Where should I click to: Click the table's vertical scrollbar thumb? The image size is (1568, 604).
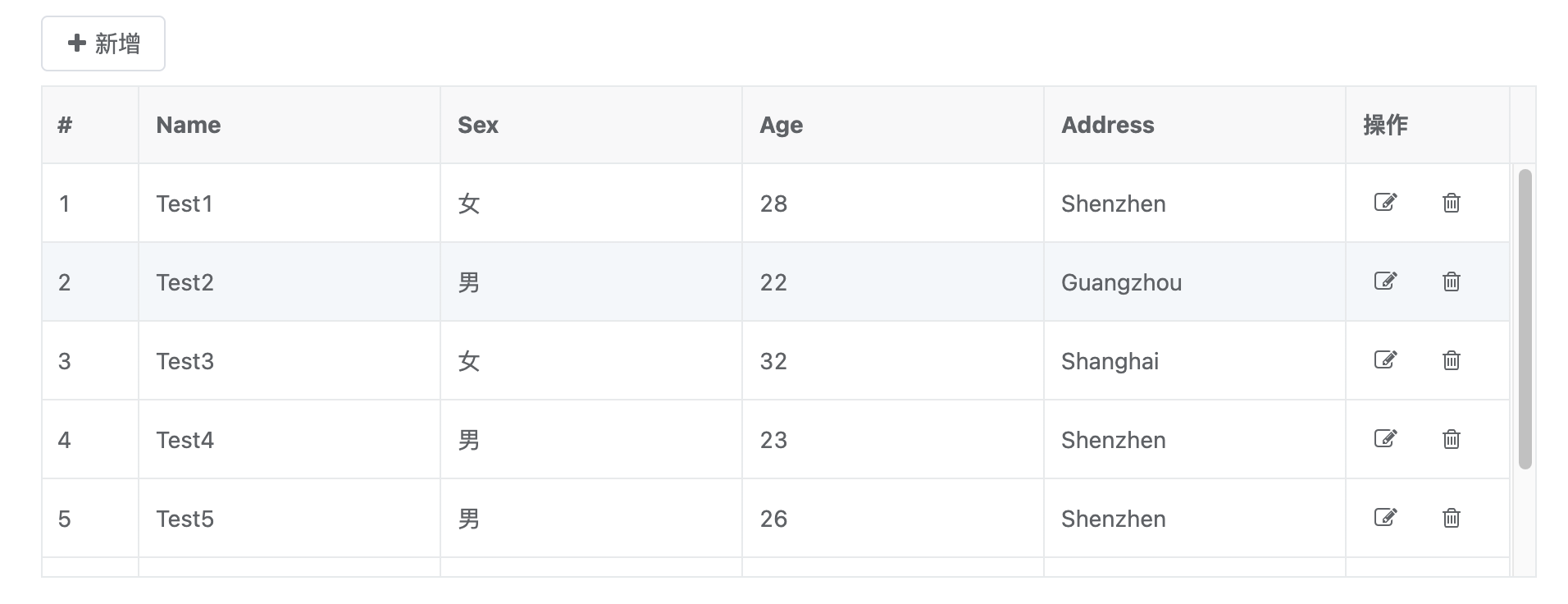1525,319
